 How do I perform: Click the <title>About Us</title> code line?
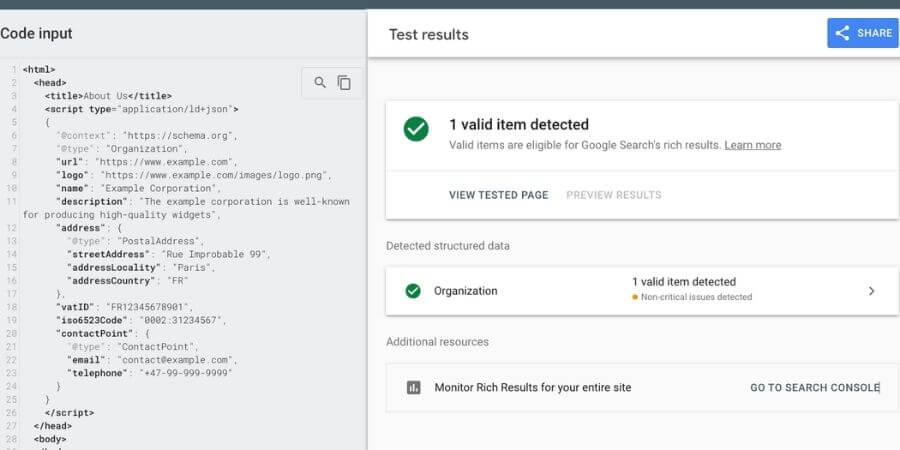tap(108, 96)
